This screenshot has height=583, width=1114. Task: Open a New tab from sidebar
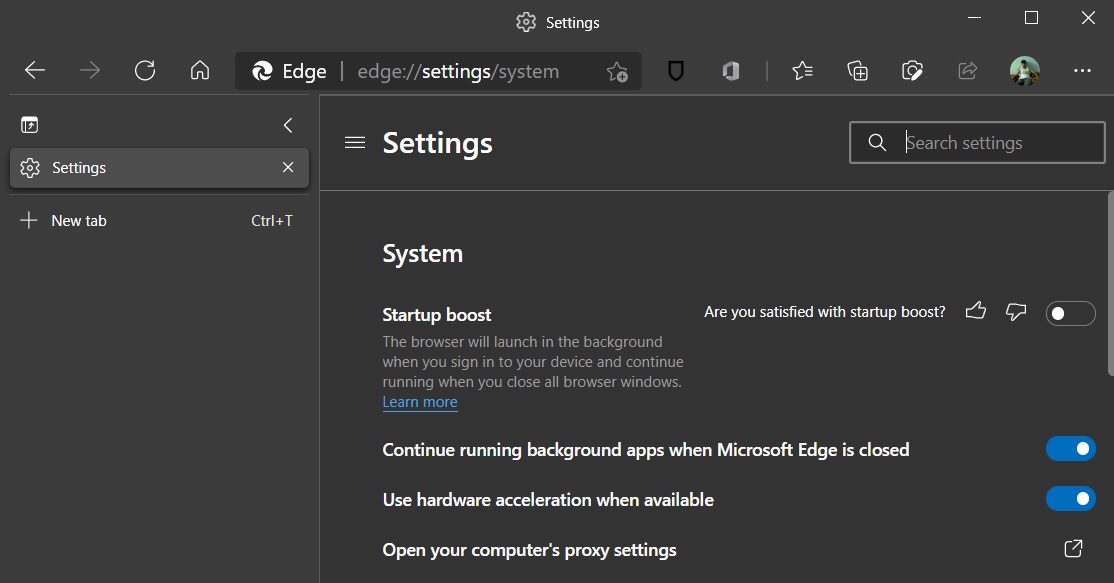(x=79, y=220)
